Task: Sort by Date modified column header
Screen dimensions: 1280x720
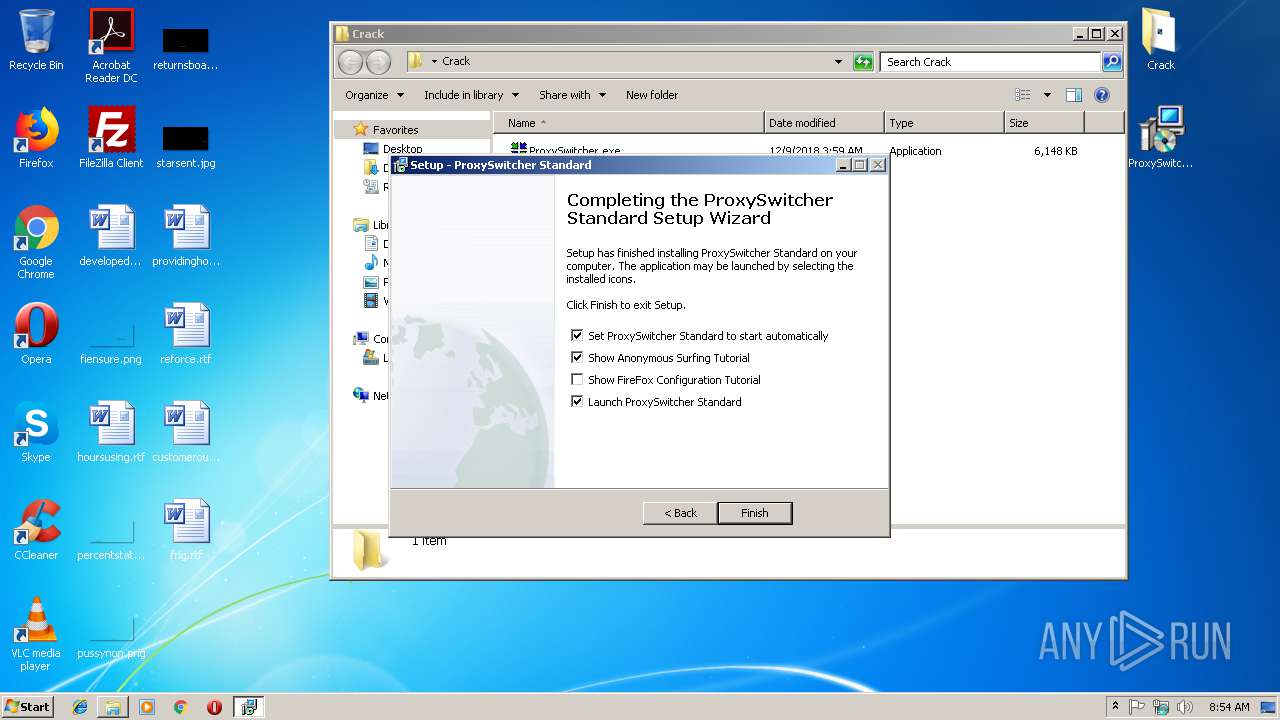Action: pos(825,123)
